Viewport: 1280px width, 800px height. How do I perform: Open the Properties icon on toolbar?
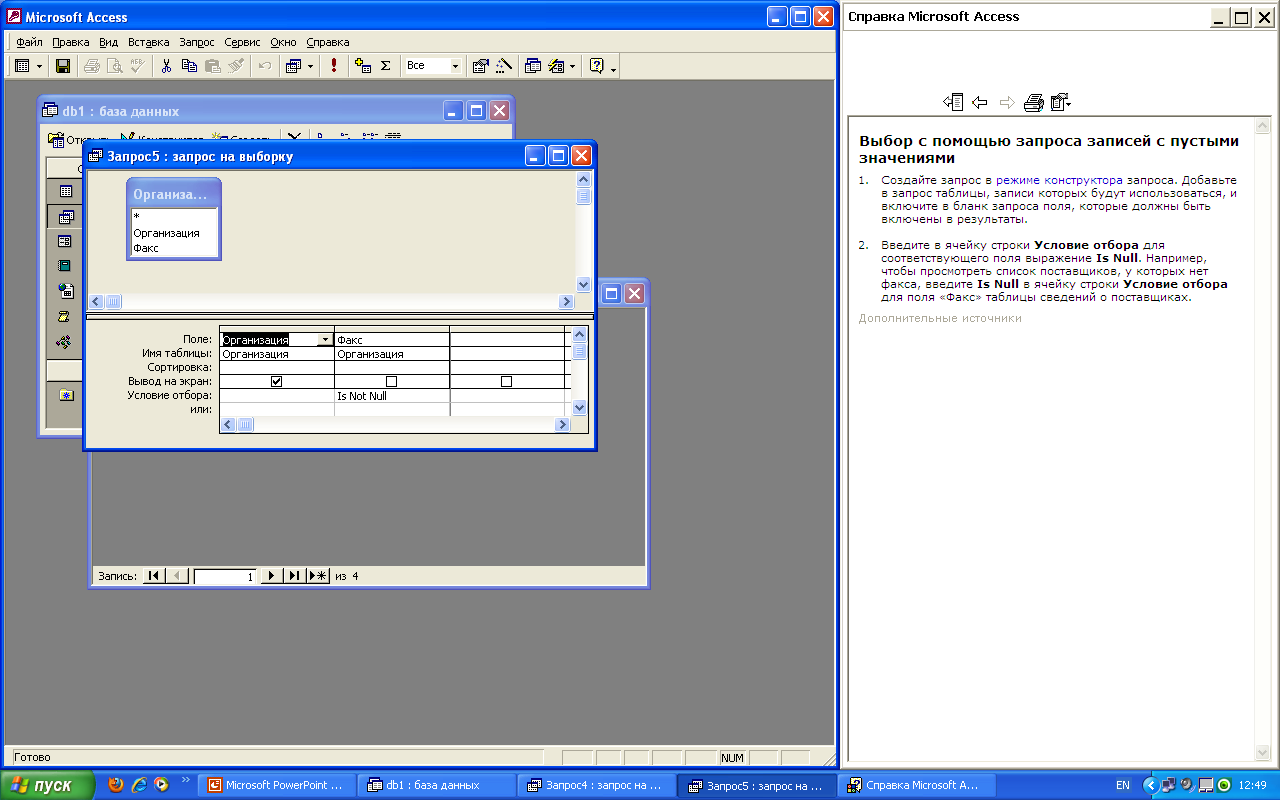480,66
